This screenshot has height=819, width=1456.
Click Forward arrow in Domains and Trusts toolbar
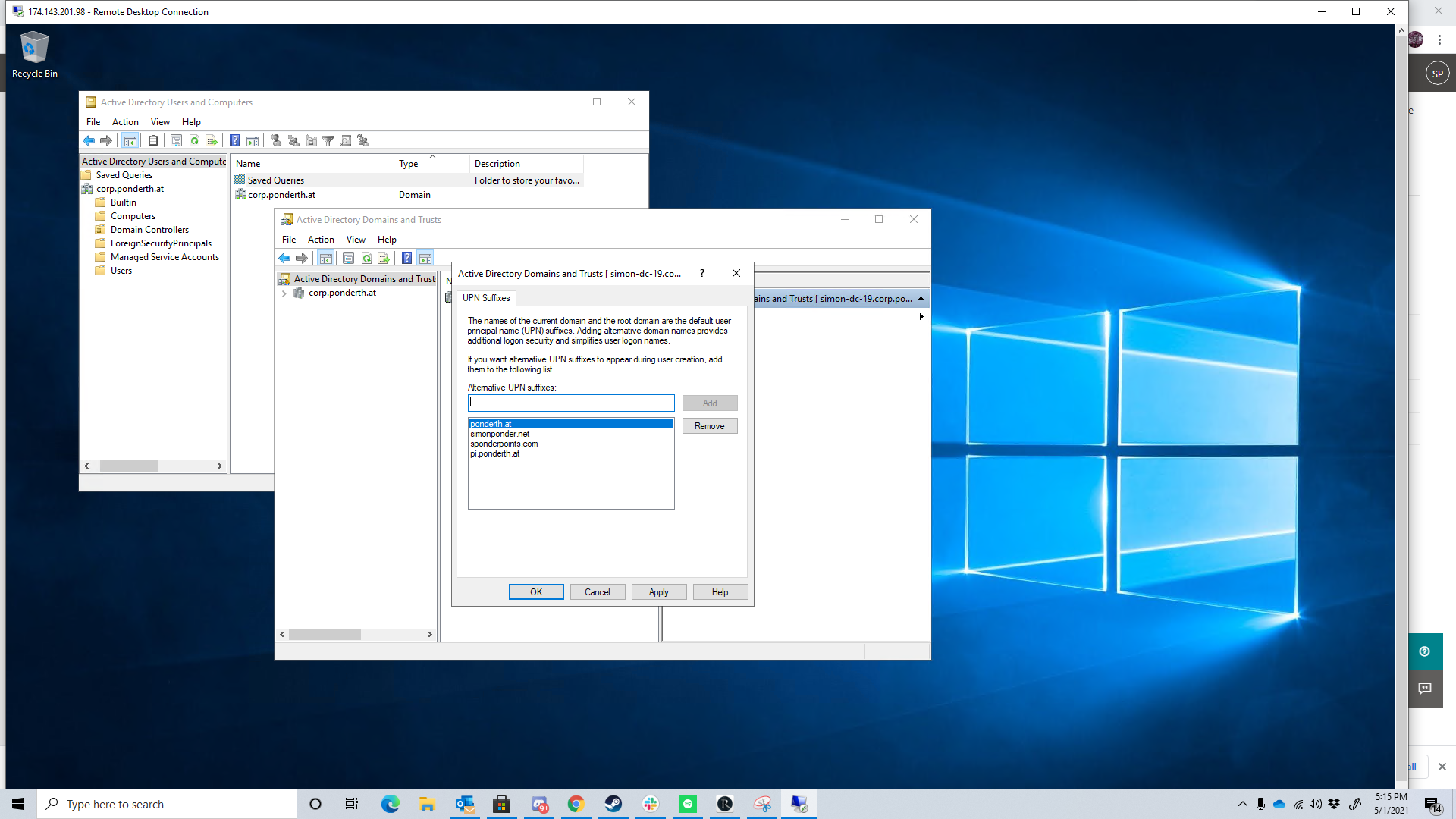click(x=302, y=259)
